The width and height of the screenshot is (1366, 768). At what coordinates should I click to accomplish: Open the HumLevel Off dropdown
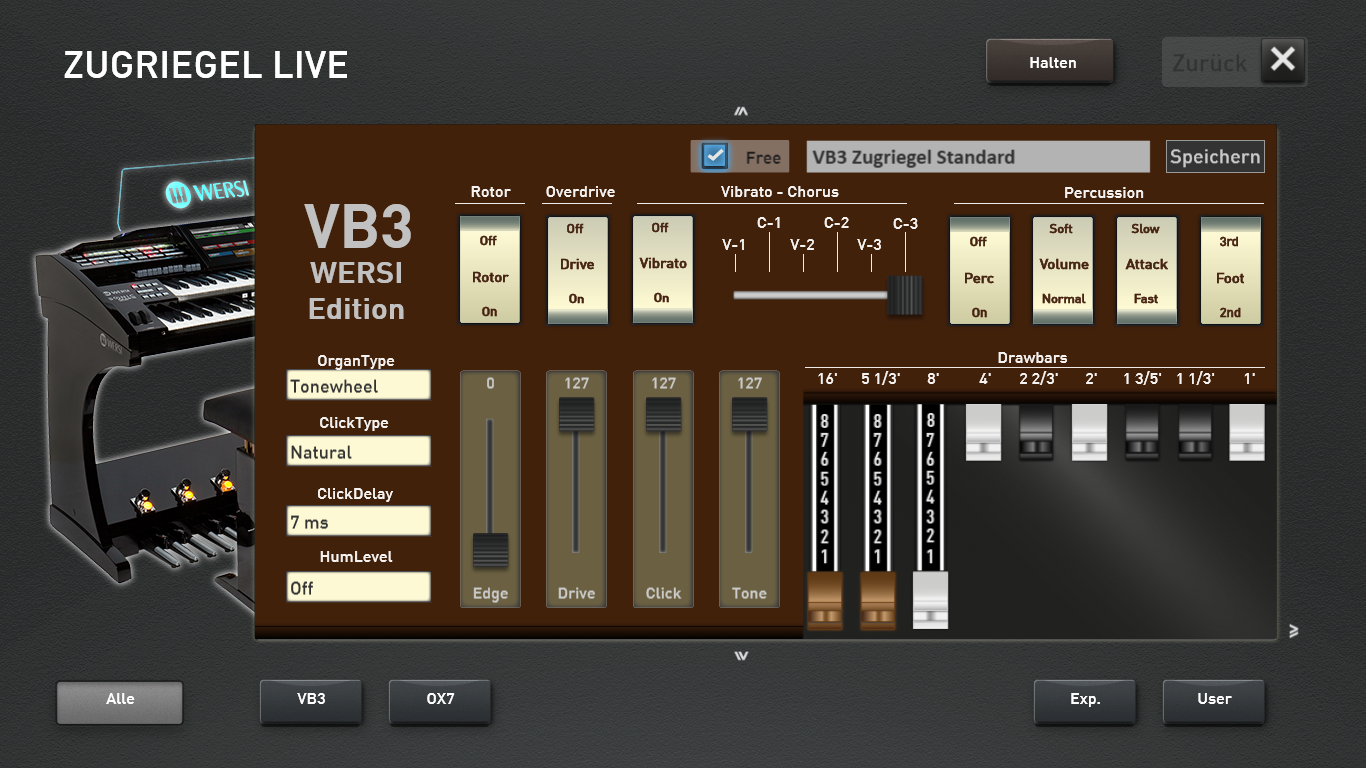click(x=358, y=588)
